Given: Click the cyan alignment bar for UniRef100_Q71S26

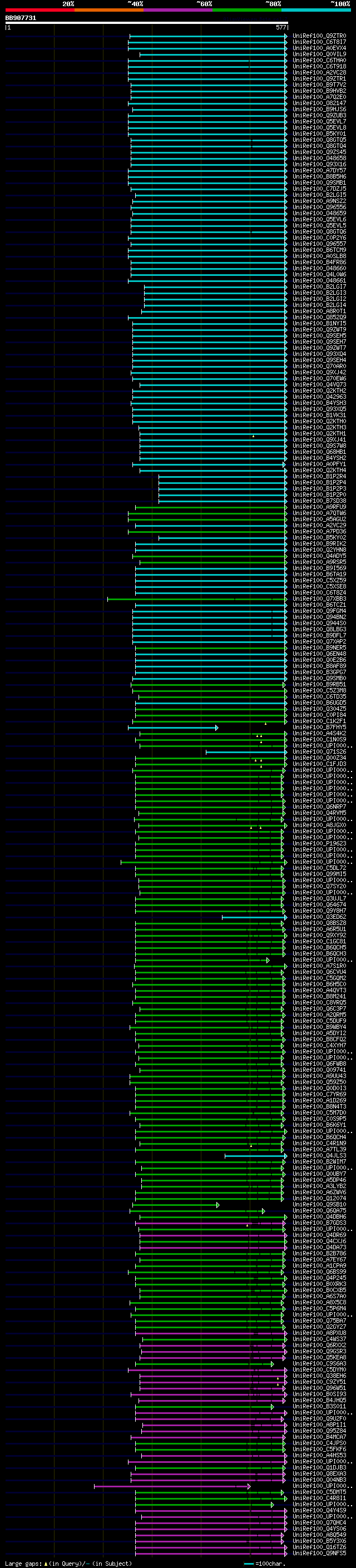Looking at the screenshot, I should point(246,753).
